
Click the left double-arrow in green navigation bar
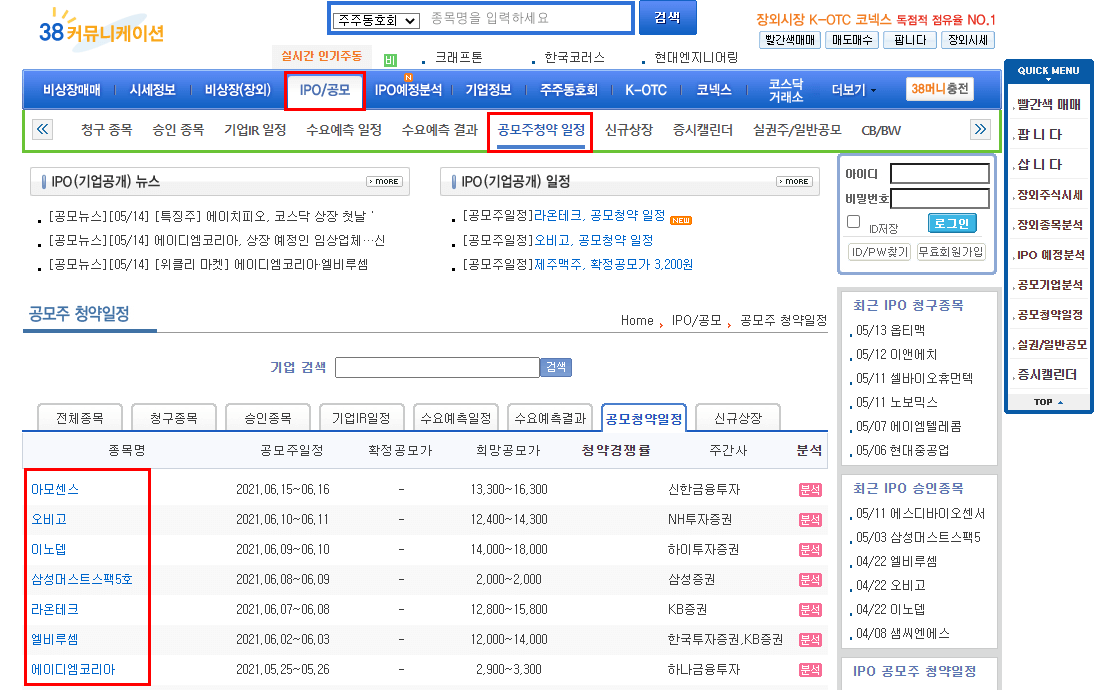click(41, 129)
